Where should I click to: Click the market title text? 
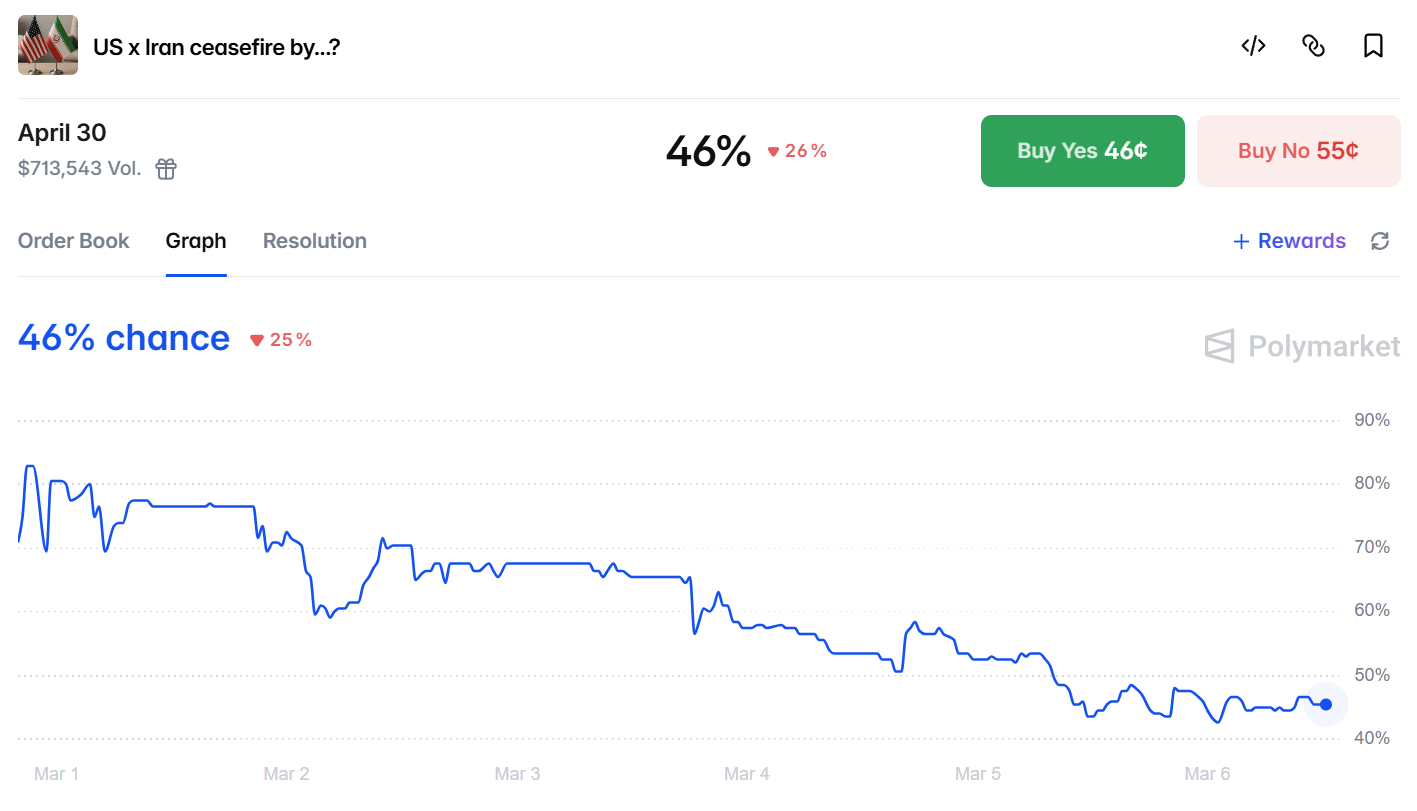click(216, 46)
